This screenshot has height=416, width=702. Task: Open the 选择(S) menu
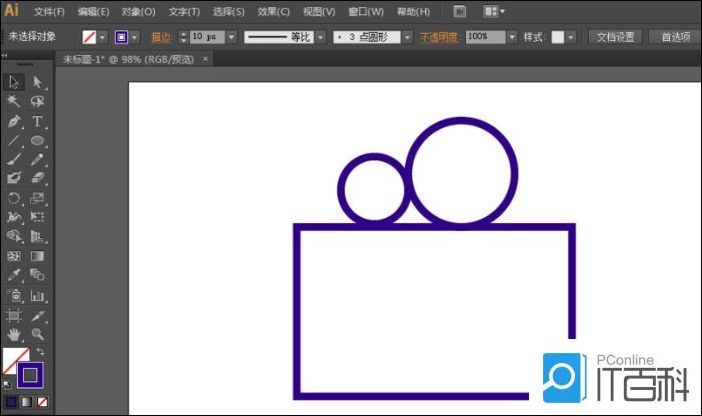click(x=229, y=12)
